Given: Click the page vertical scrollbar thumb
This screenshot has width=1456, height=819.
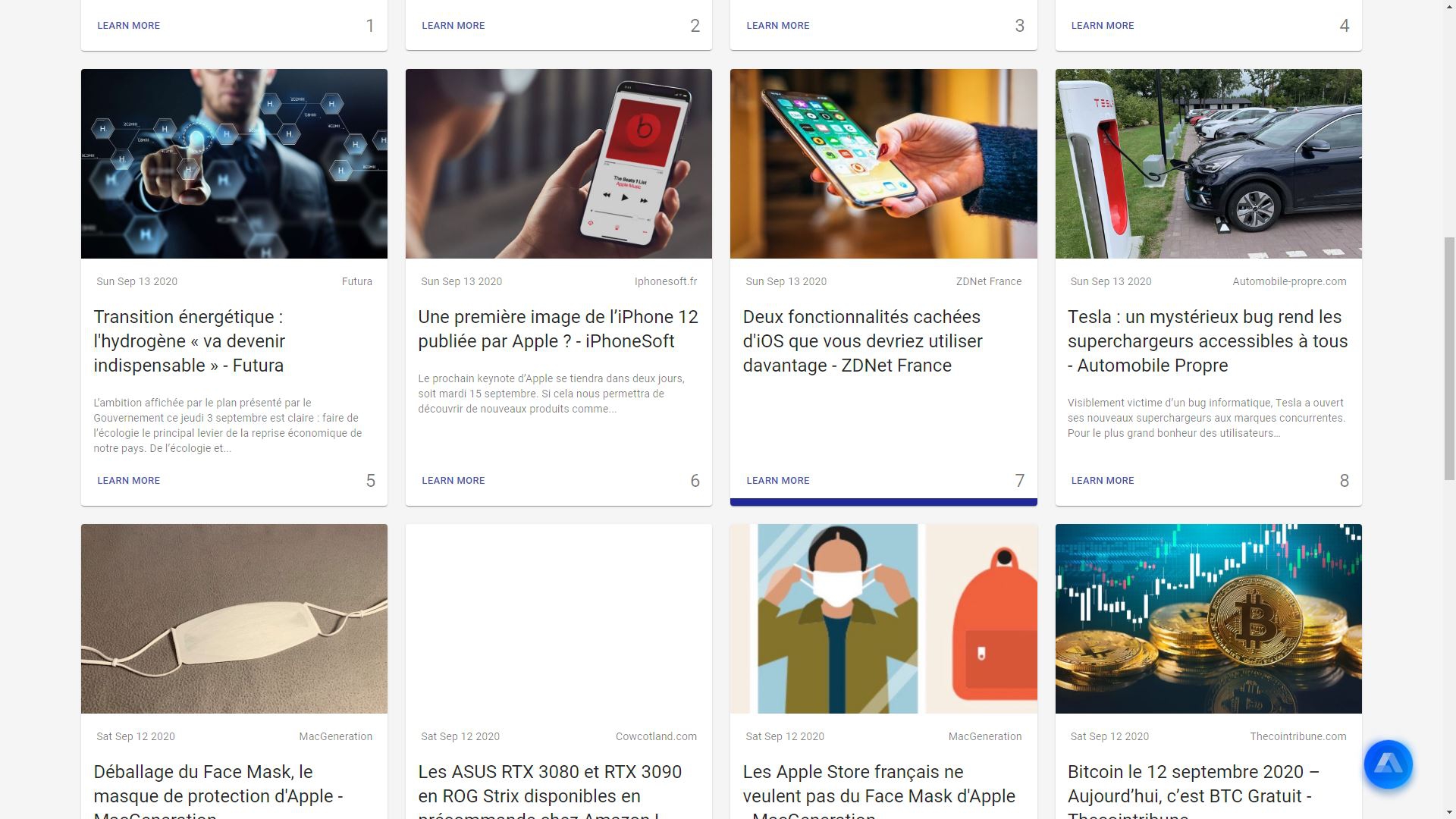Looking at the screenshot, I should [x=1449, y=358].
